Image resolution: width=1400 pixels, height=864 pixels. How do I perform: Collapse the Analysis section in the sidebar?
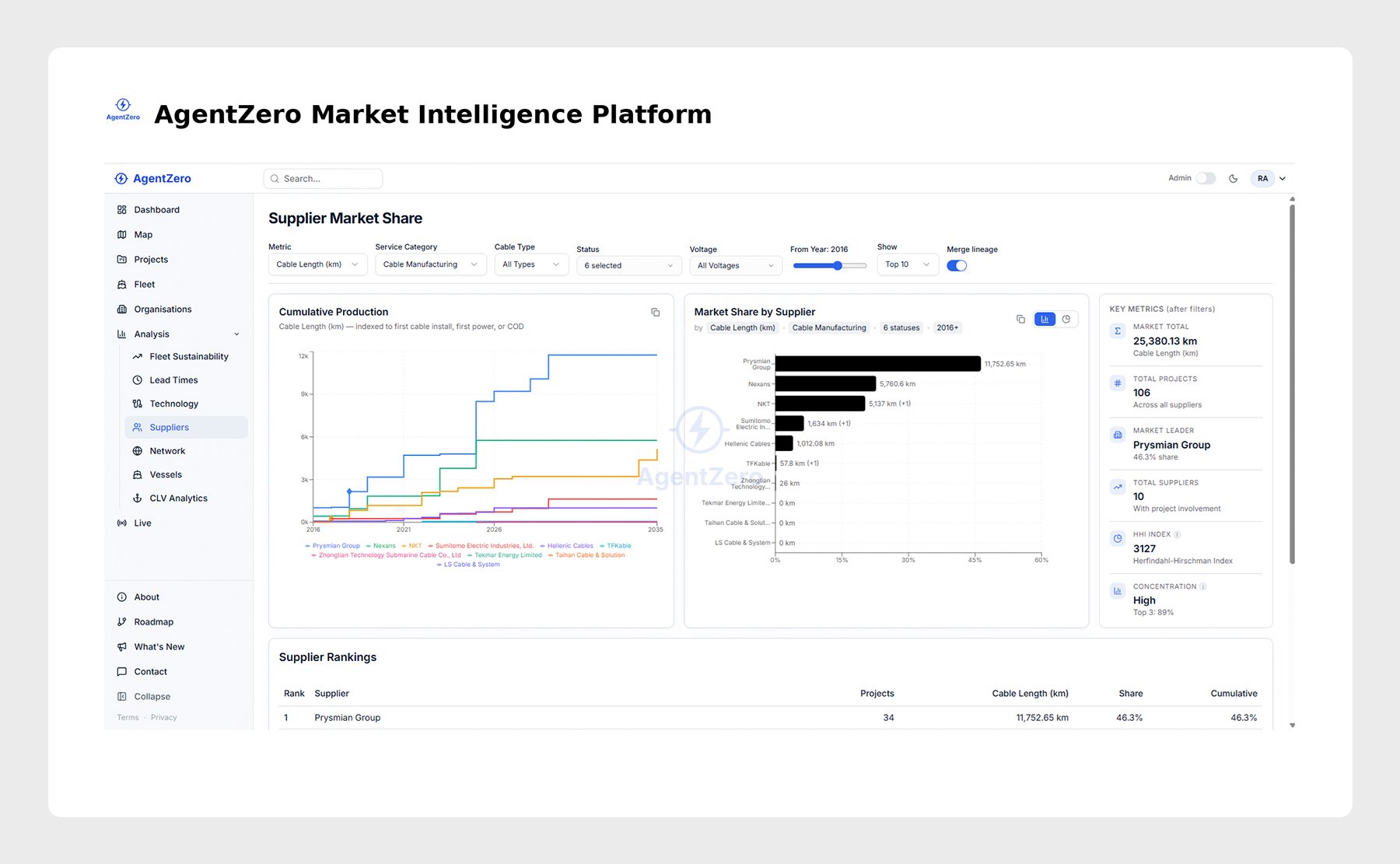[x=236, y=334]
